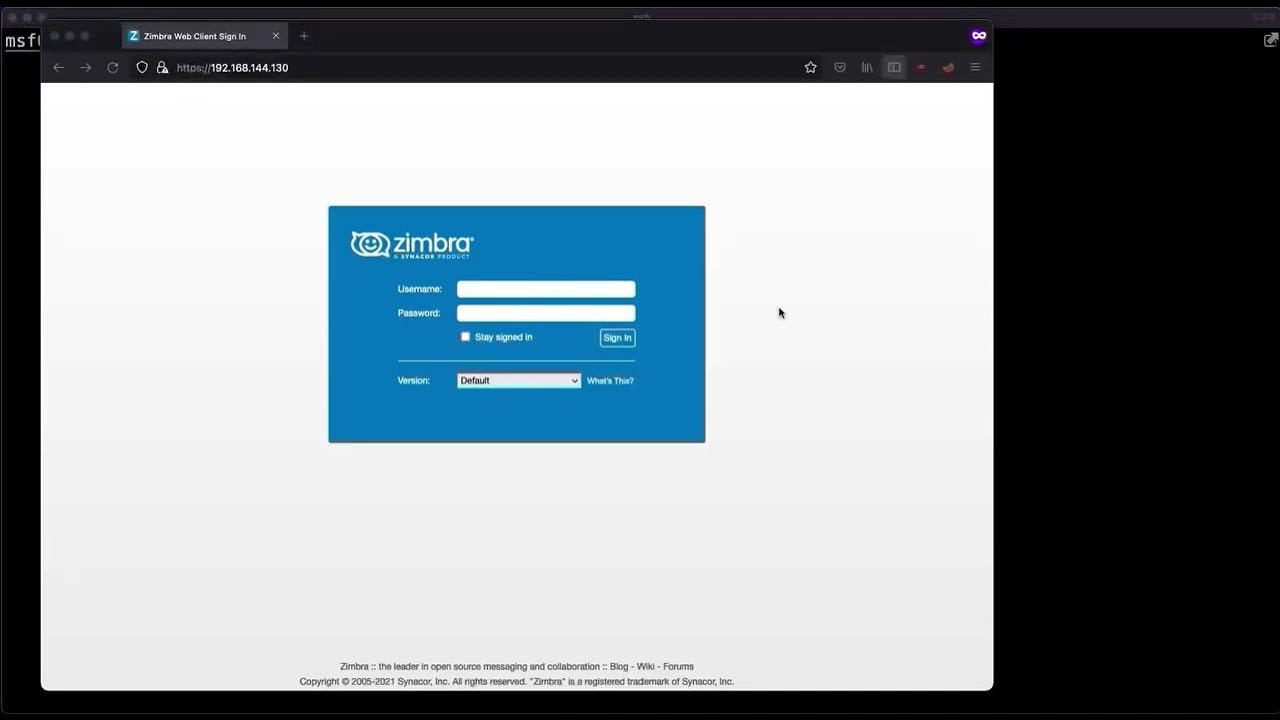1280x720 pixels.
Task: Open the Firefox hamburger menu
Action: click(x=975, y=67)
